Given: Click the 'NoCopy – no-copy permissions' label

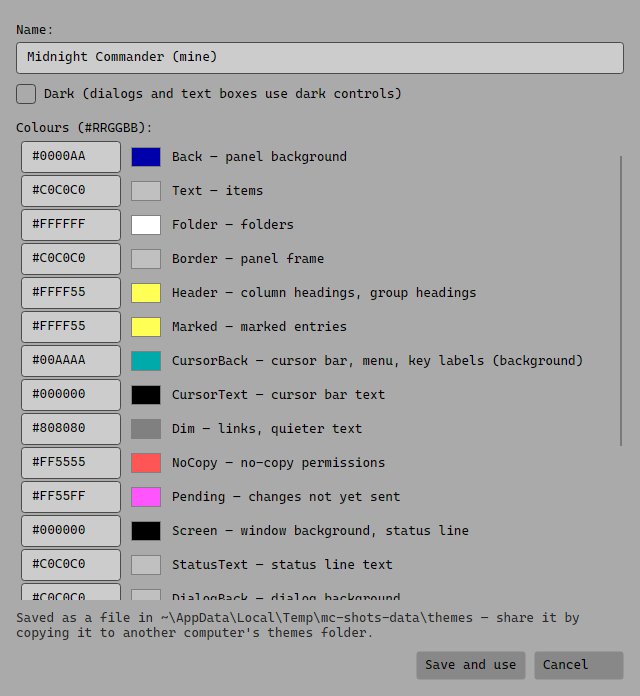Looking at the screenshot, I should 278,463.
